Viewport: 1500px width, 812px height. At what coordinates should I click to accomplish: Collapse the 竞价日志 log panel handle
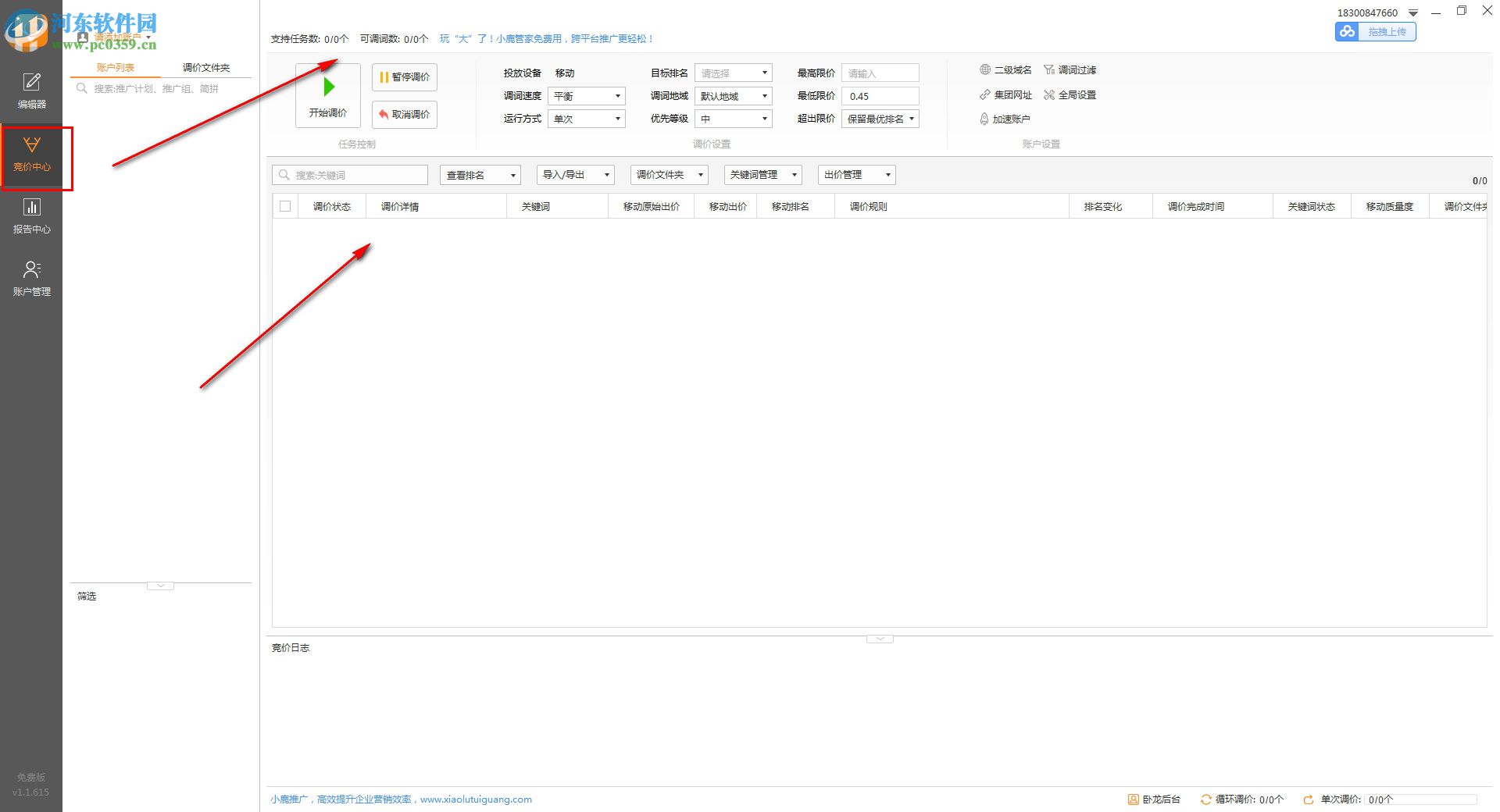click(880, 639)
